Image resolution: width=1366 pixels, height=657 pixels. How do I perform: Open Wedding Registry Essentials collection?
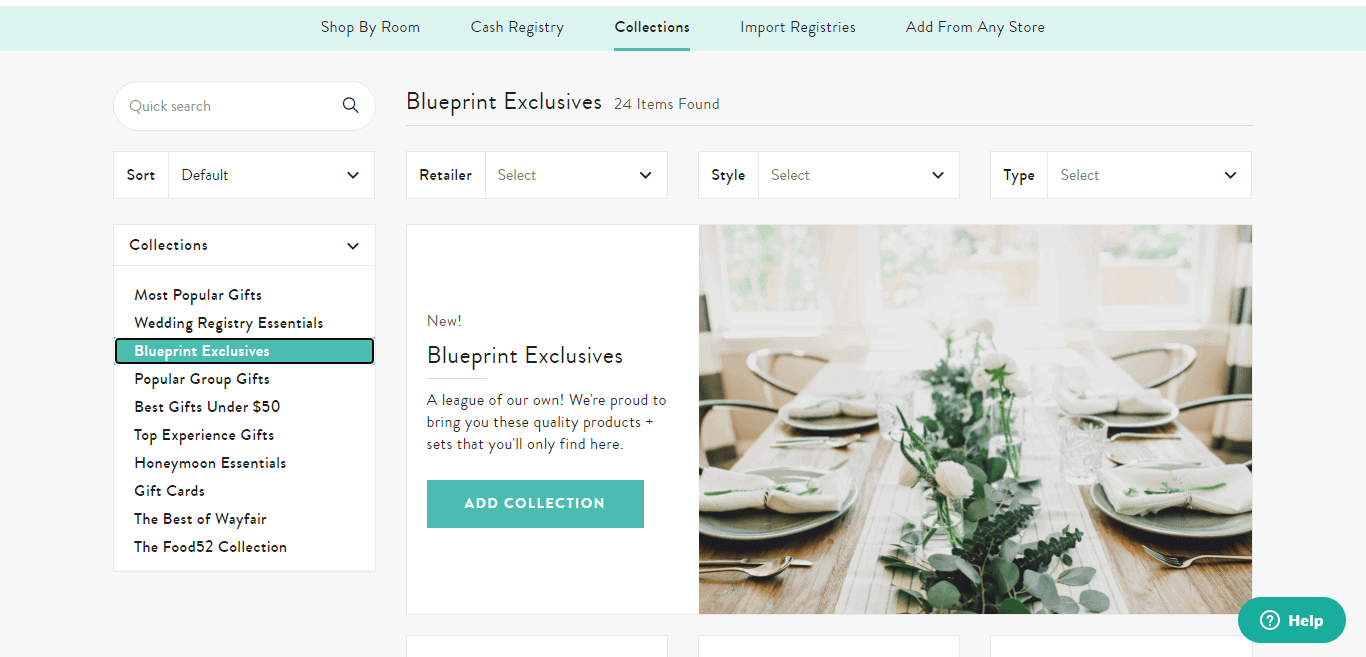coord(229,323)
